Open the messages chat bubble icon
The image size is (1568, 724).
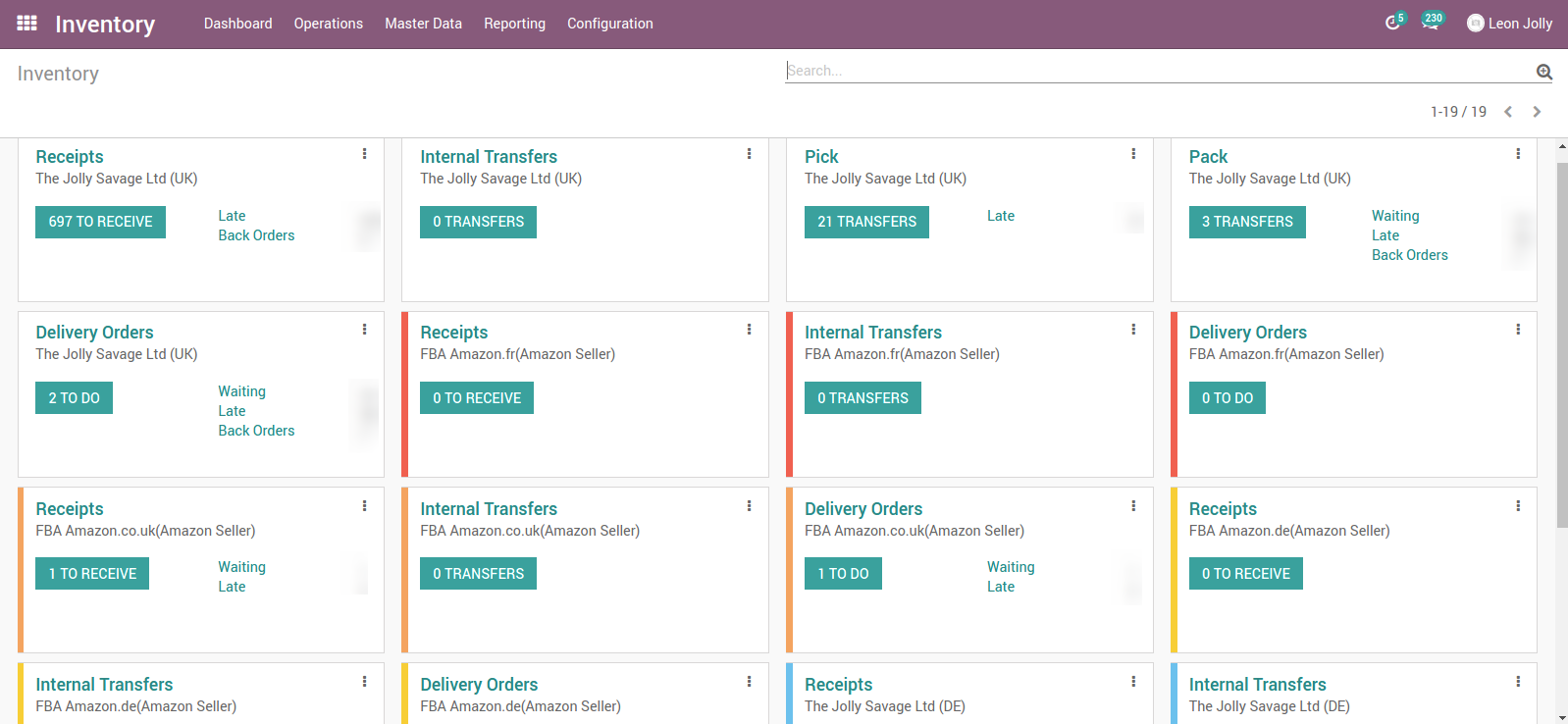[1431, 23]
